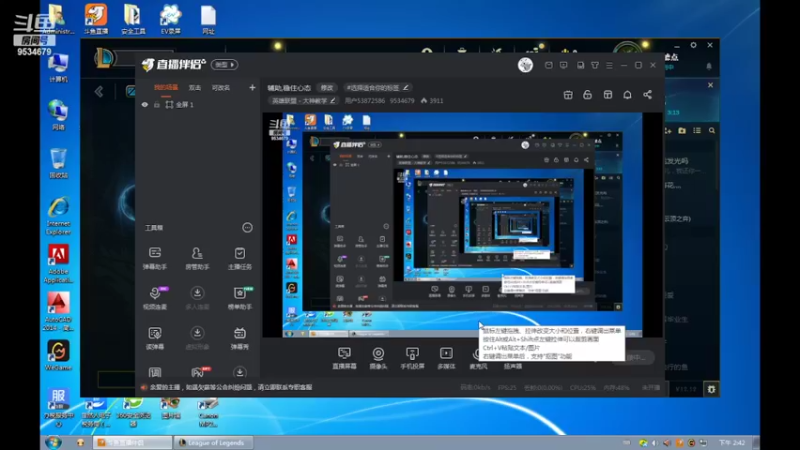The height and width of the screenshot is (450, 800).
Task: Open the 榜单助手 tool
Action: pos(239,297)
